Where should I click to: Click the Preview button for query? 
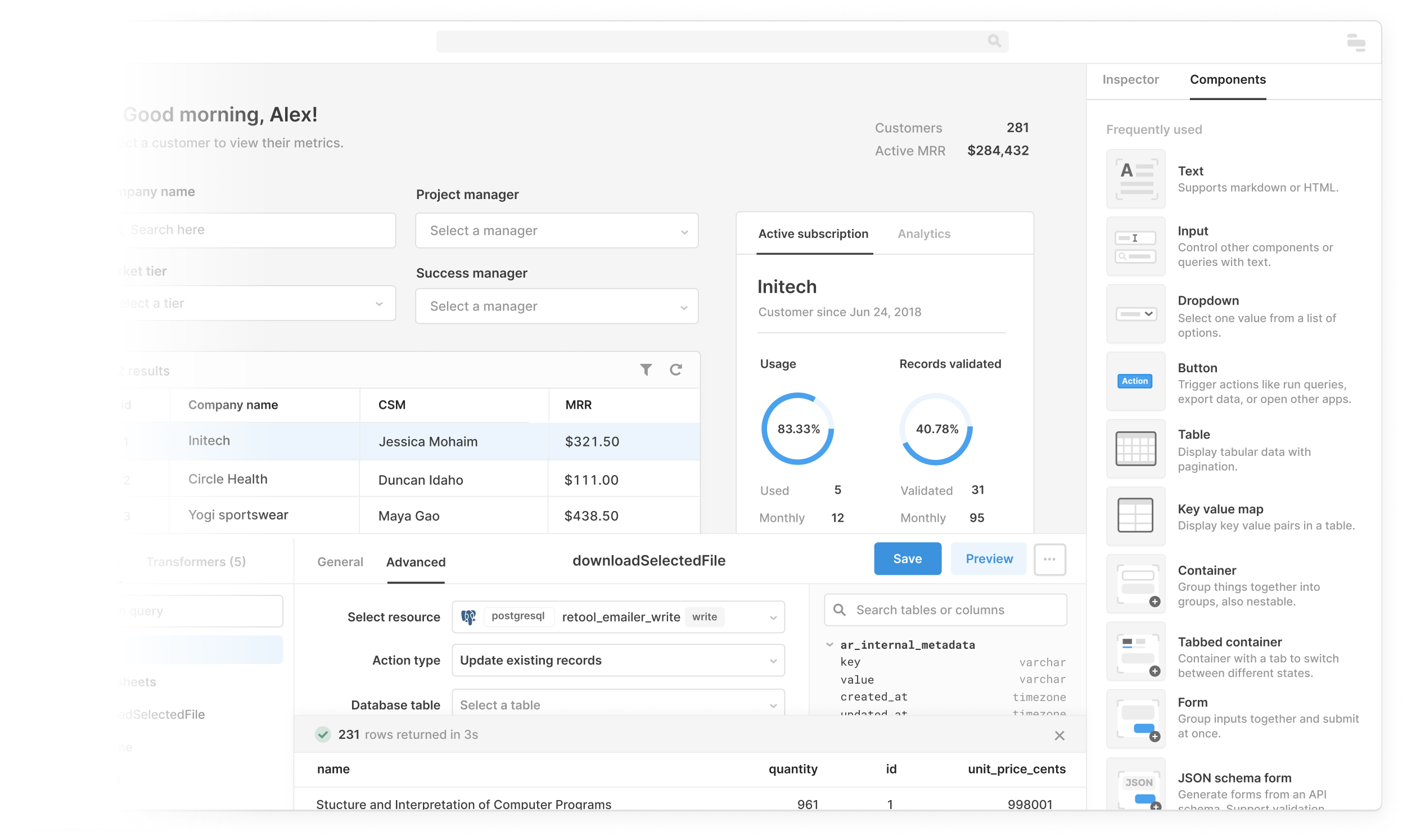(x=989, y=558)
